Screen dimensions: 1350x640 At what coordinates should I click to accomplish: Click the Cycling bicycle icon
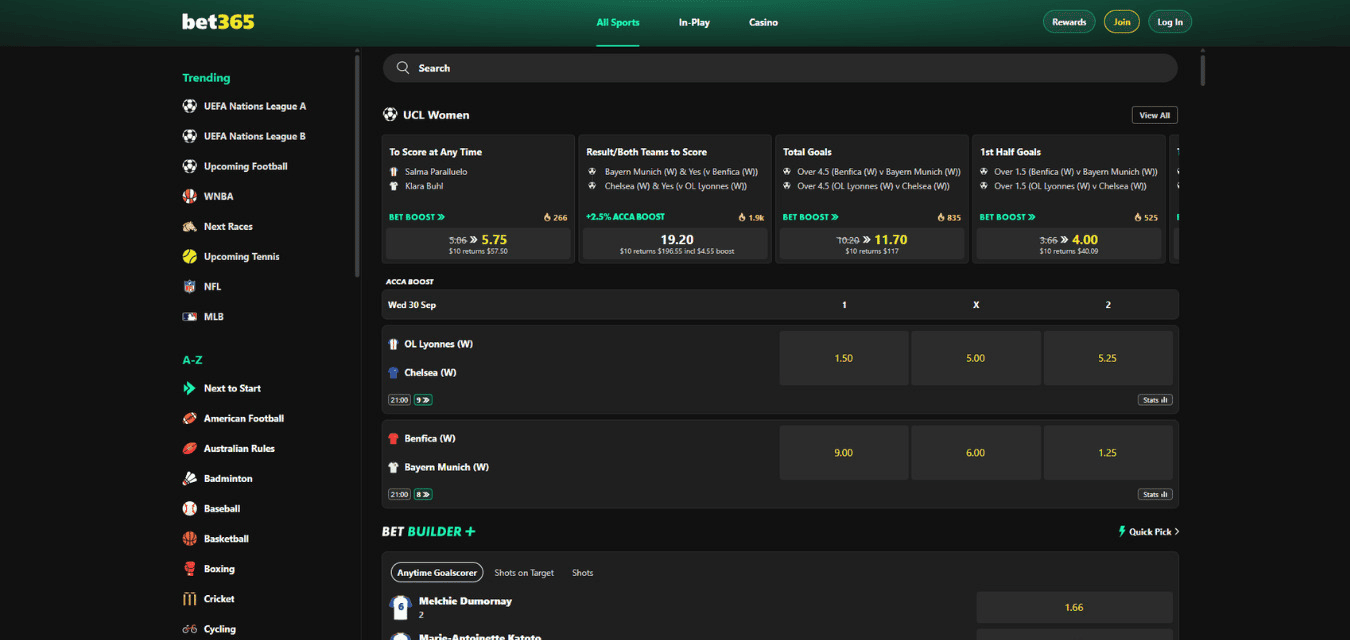click(x=189, y=629)
